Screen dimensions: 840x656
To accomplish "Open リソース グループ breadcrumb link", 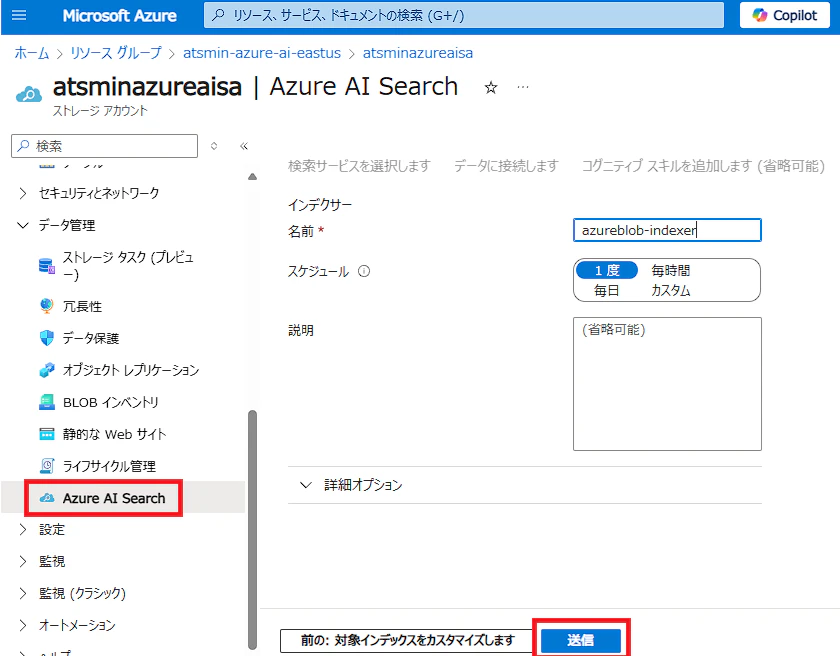I will [116, 53].
